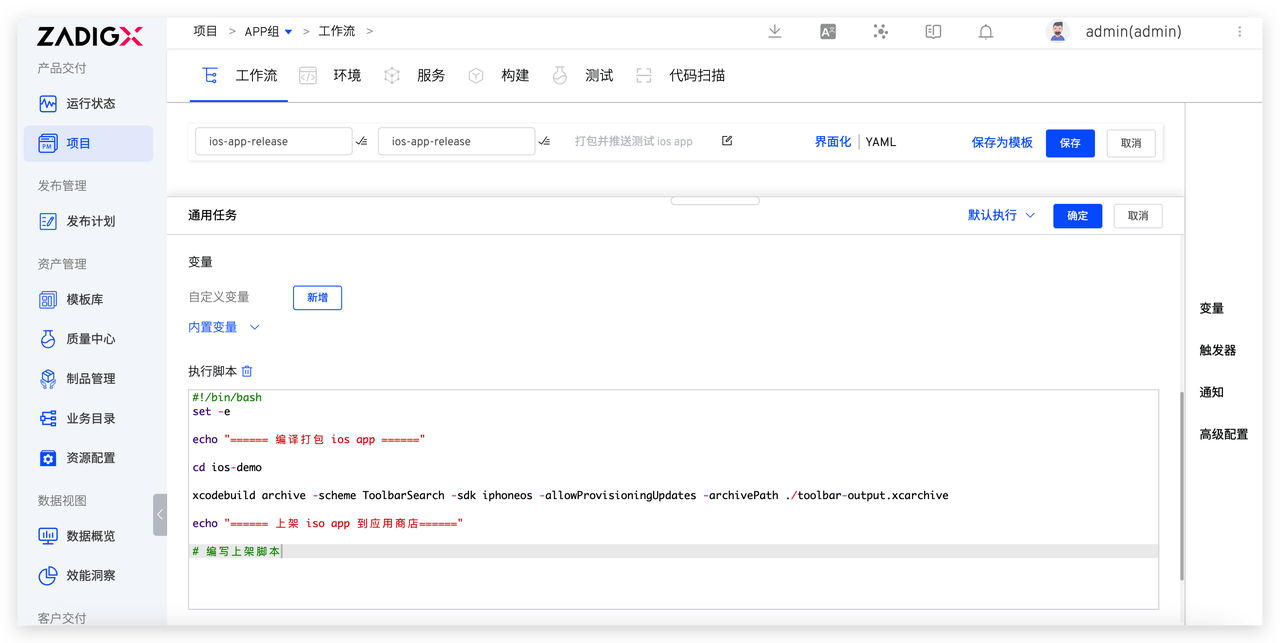Click the first ios-app-release name field
Screen dimensions: 1280x643
(x=273, y=142)
